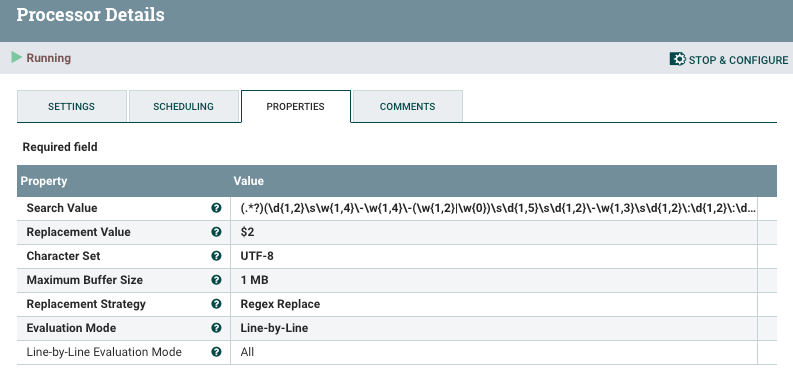Click the help icon for Maximum Buffer Size

tap(216, 280)
